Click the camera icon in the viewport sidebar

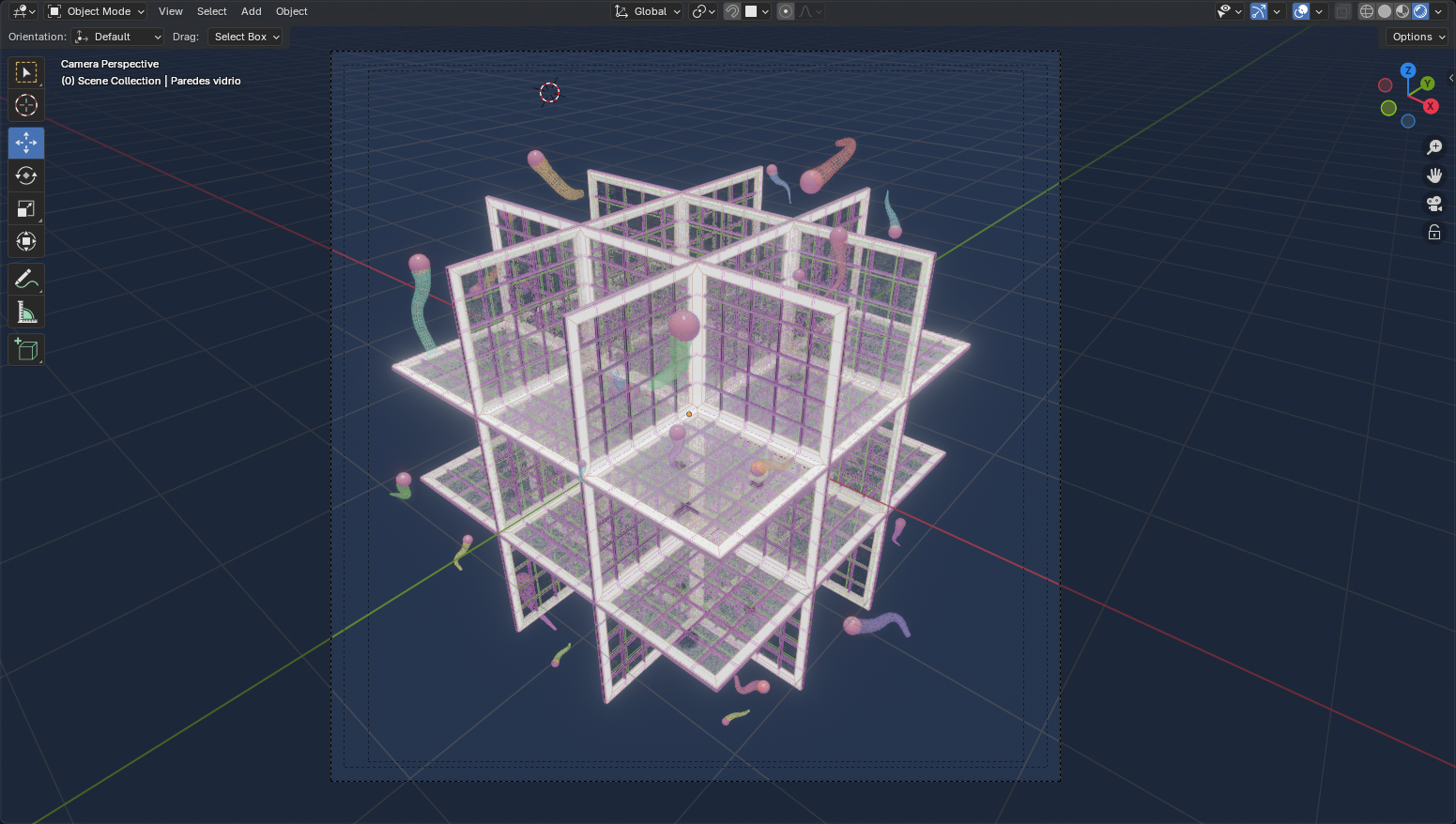click(x=1433, y=204)
